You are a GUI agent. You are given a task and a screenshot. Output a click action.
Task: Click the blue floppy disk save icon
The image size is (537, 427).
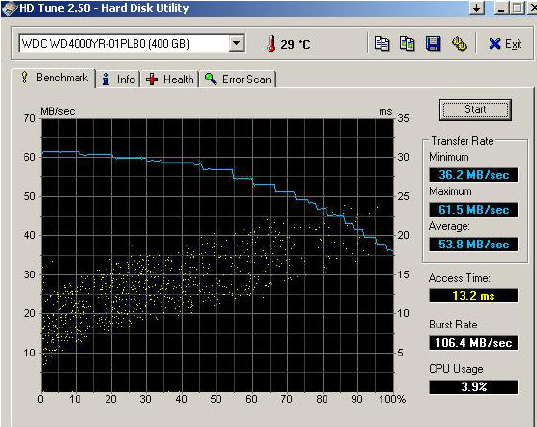pos(433,43)
